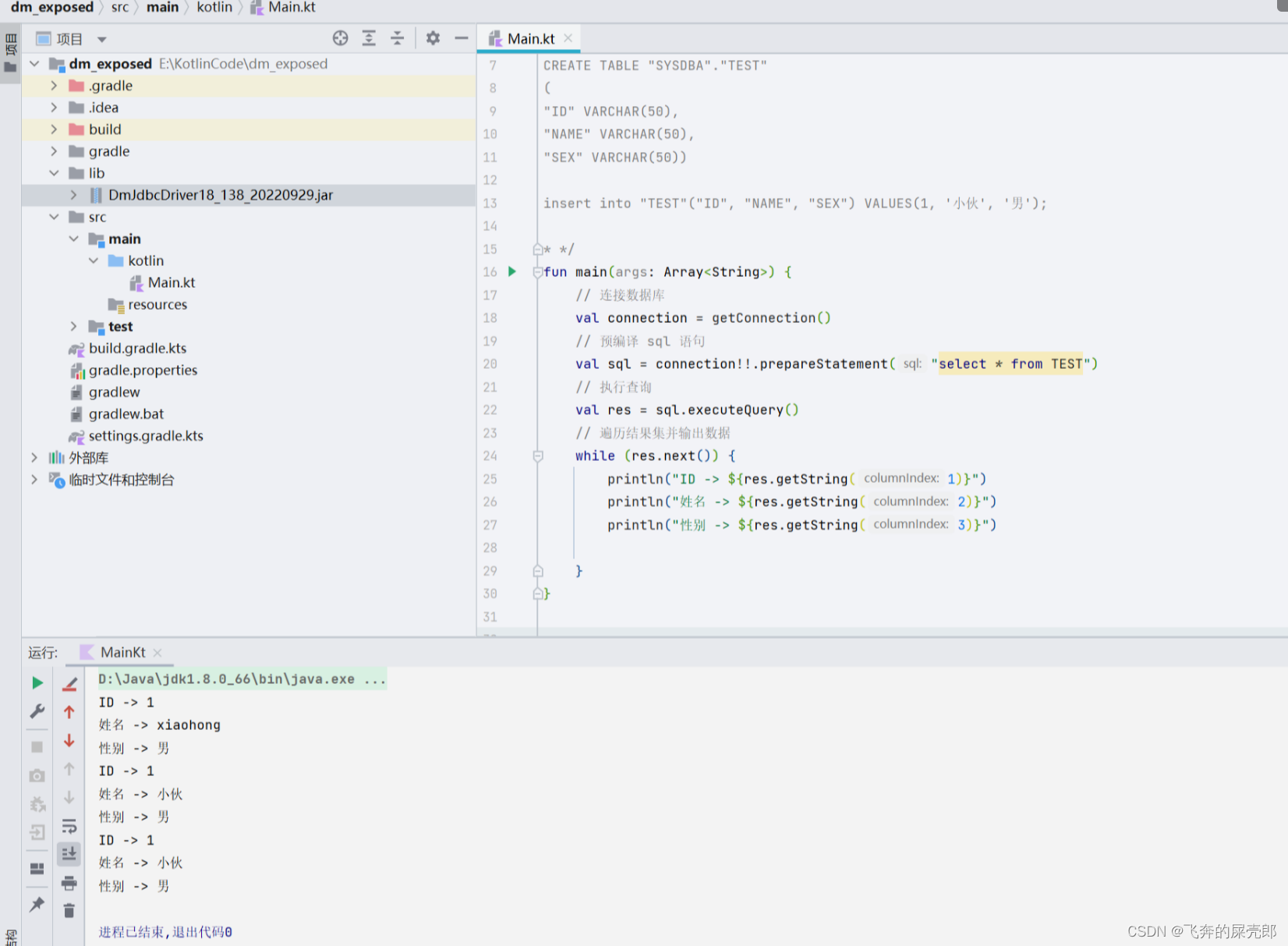Click src breadcrumb in navigation bar
Image resolution: width=1288 pixels, height=946 pixels.
point(120,7)
